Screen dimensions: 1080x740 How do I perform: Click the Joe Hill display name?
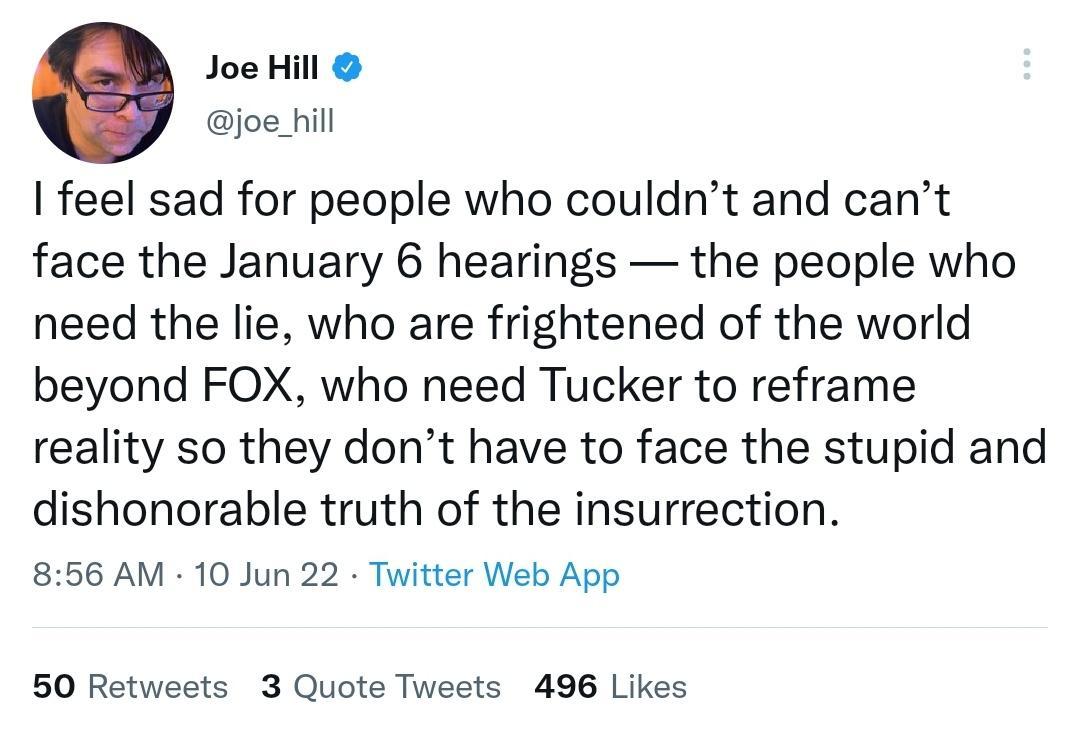point(264,66)
